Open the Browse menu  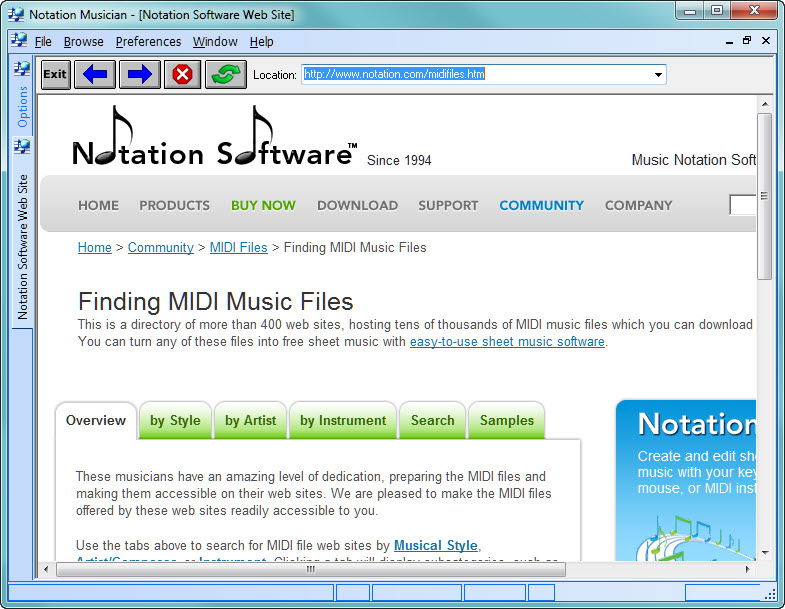pyautogui.click(x=83, y=42)
